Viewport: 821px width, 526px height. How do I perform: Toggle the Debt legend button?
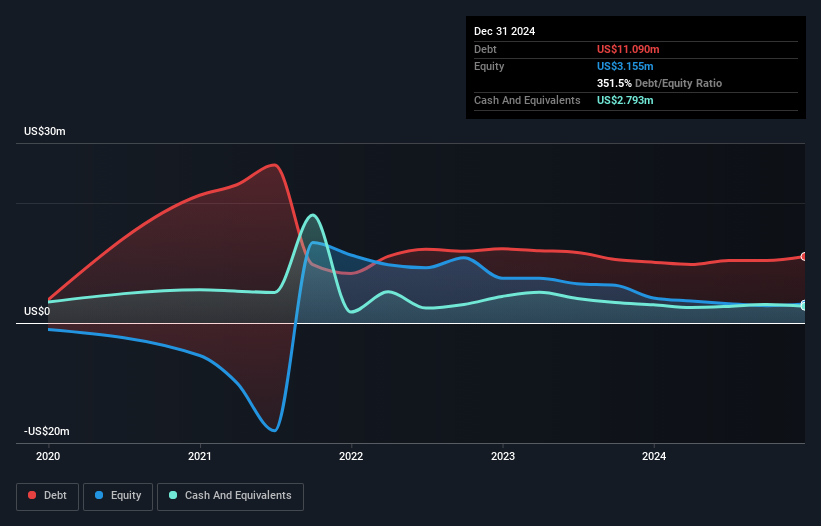pyautogui.click(x=48, y=496)
